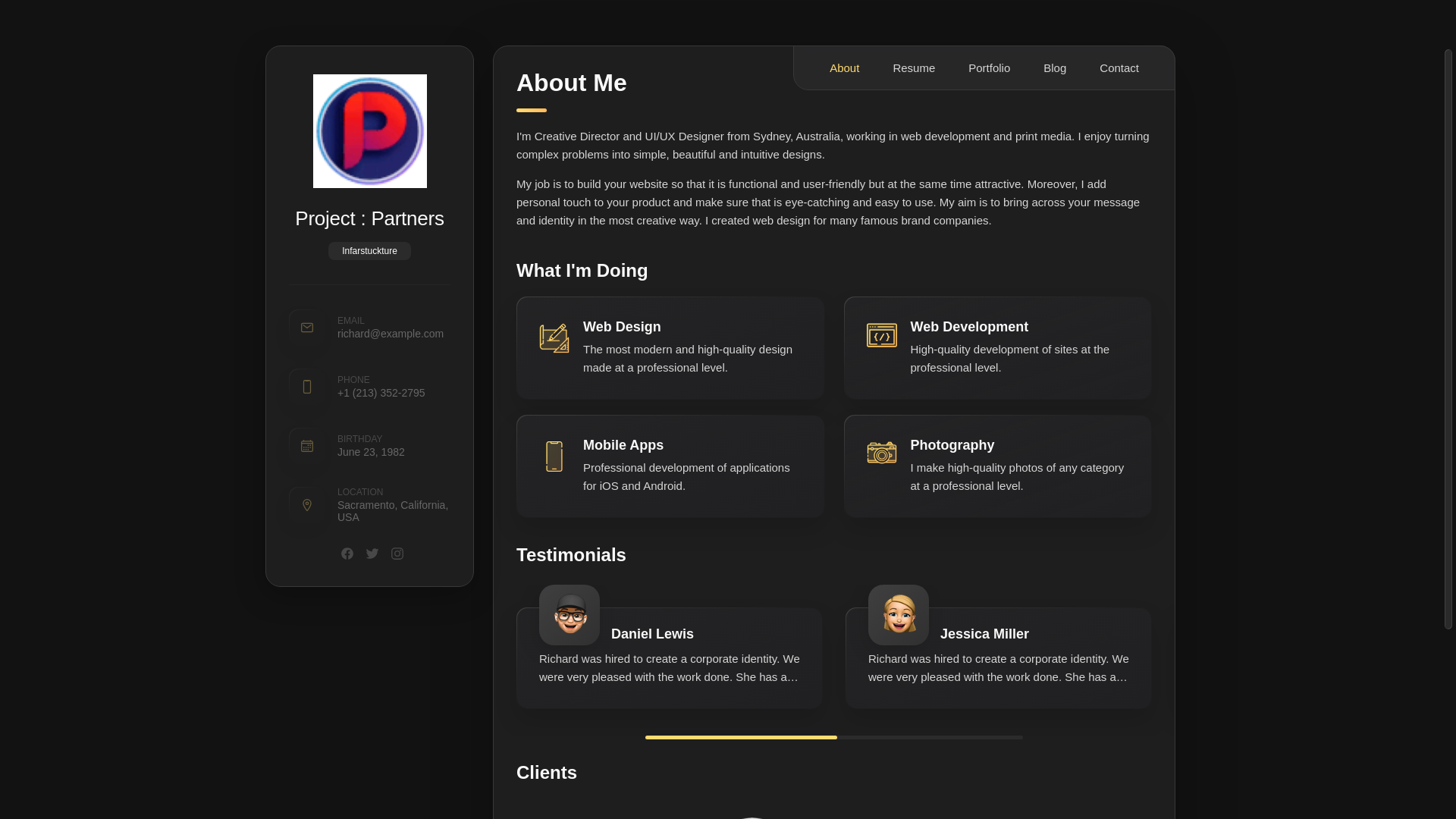The width and height of the screenshot is (1456, 819).
Task: Click the Web Design service icon
Action: [554, 338]
